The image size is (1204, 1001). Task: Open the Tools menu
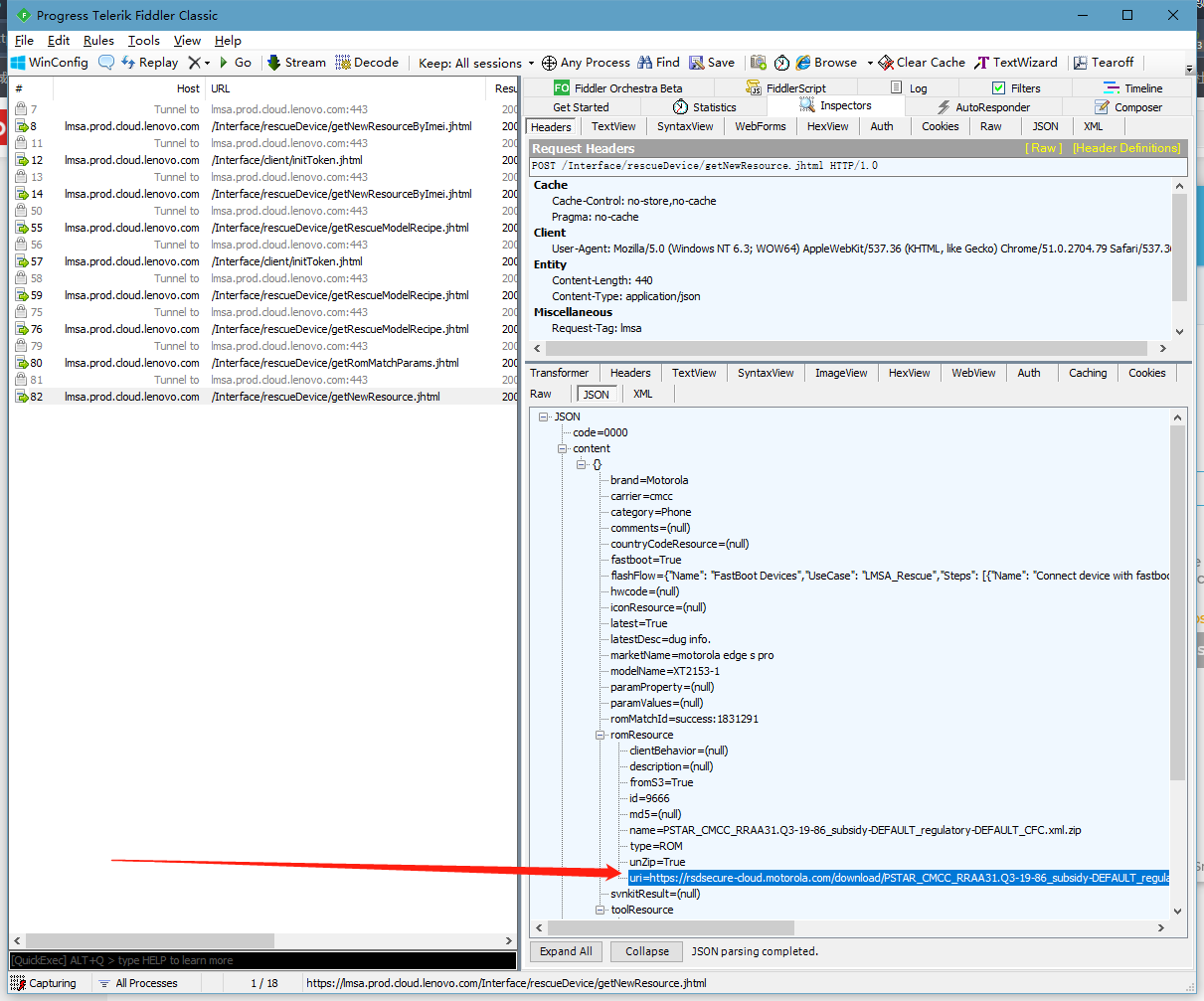144,41
